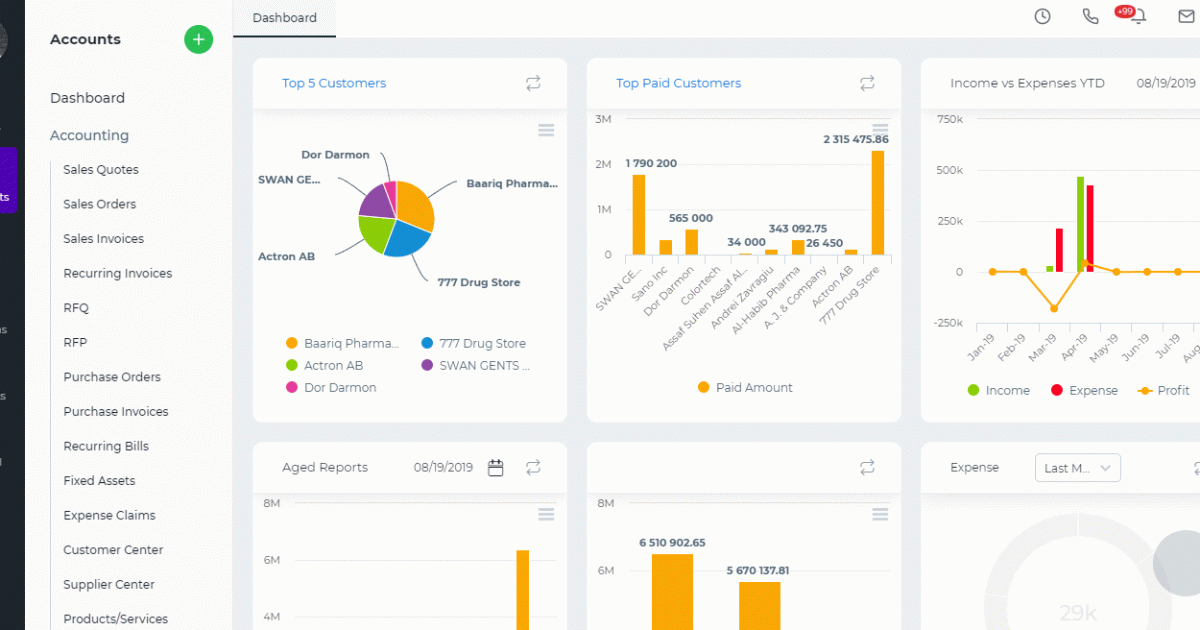Screen dimensions: 1200x630
Task: Open Sales Invoices from sidebar
Action: [103, 239]
